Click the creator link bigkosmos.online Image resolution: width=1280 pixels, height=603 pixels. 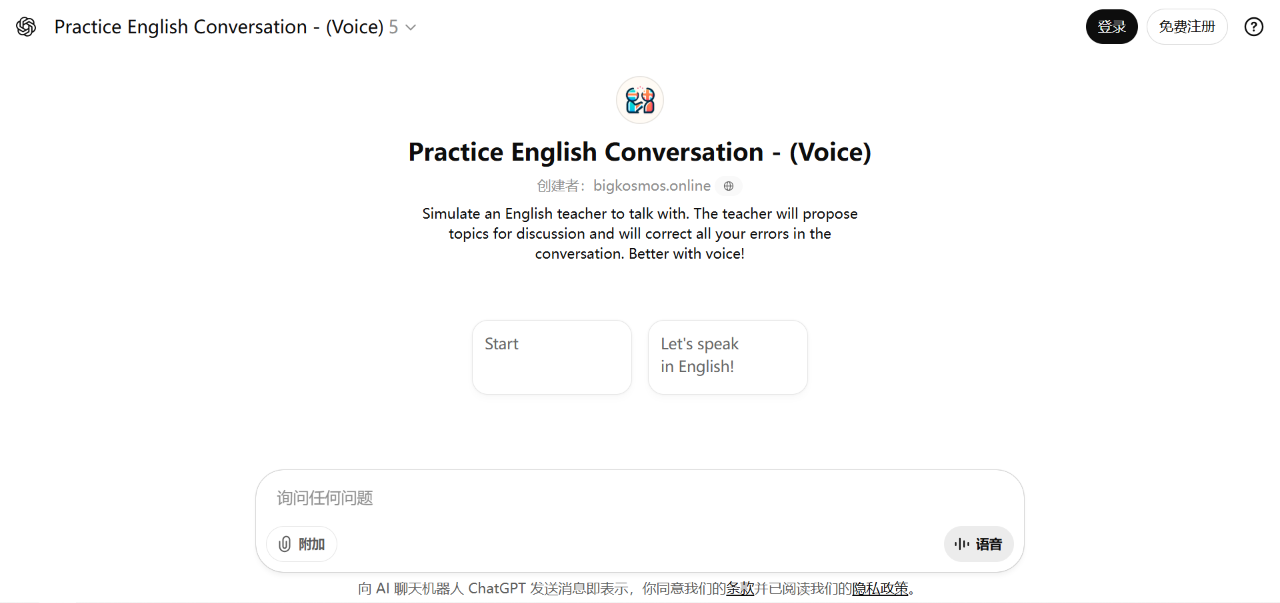pyautogui.click(x=651, y=186)
